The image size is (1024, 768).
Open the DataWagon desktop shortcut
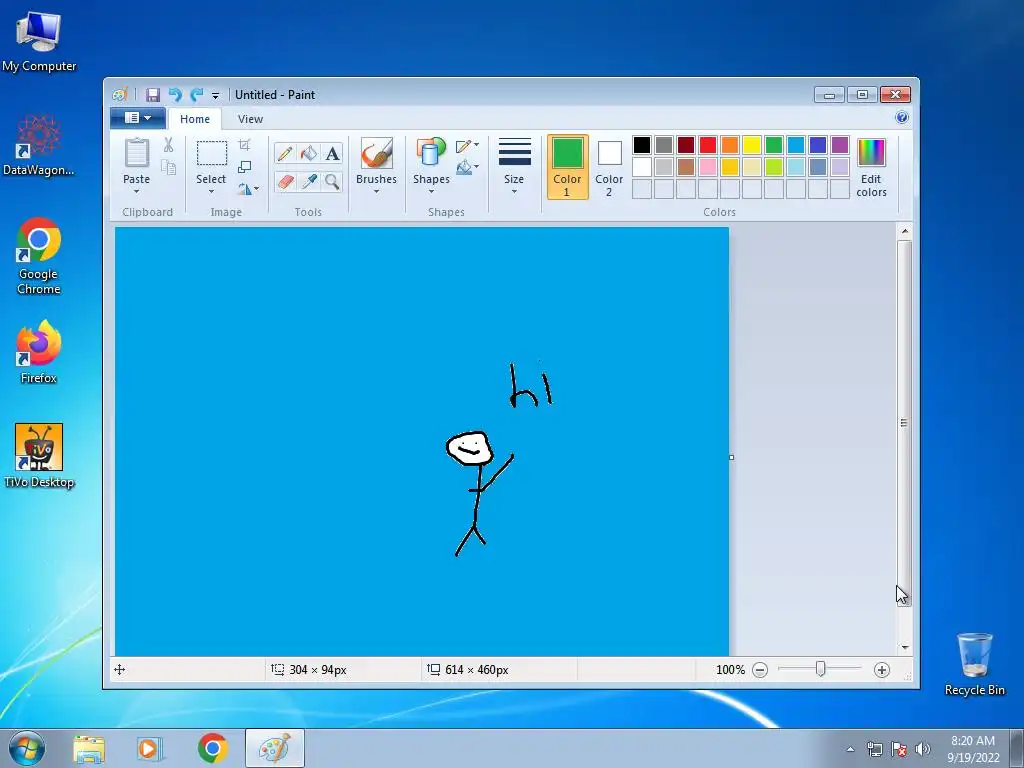pyautogui.click(x=39, y=145)
